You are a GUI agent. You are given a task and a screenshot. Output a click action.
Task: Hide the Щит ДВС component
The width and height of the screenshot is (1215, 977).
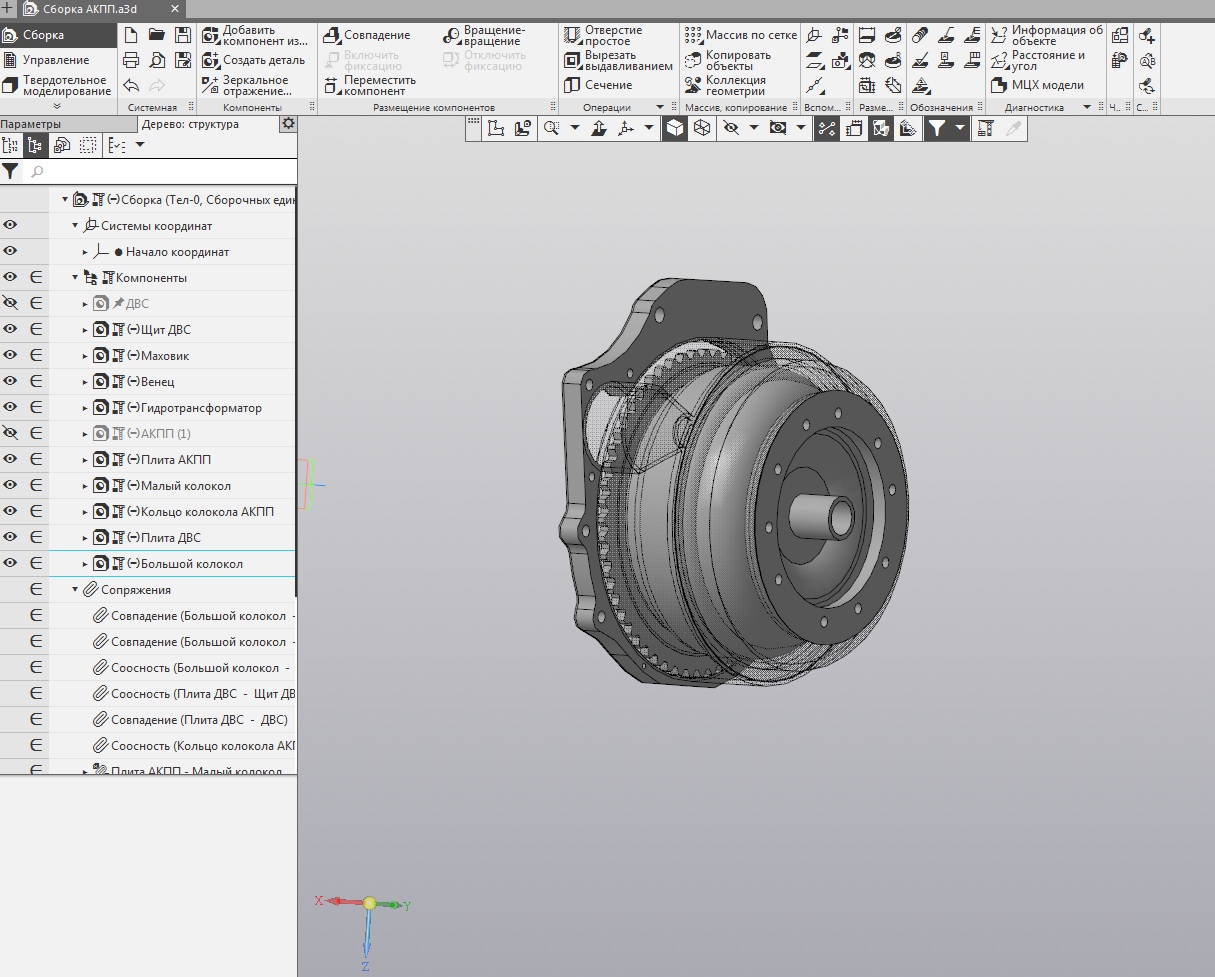[11, 329]
